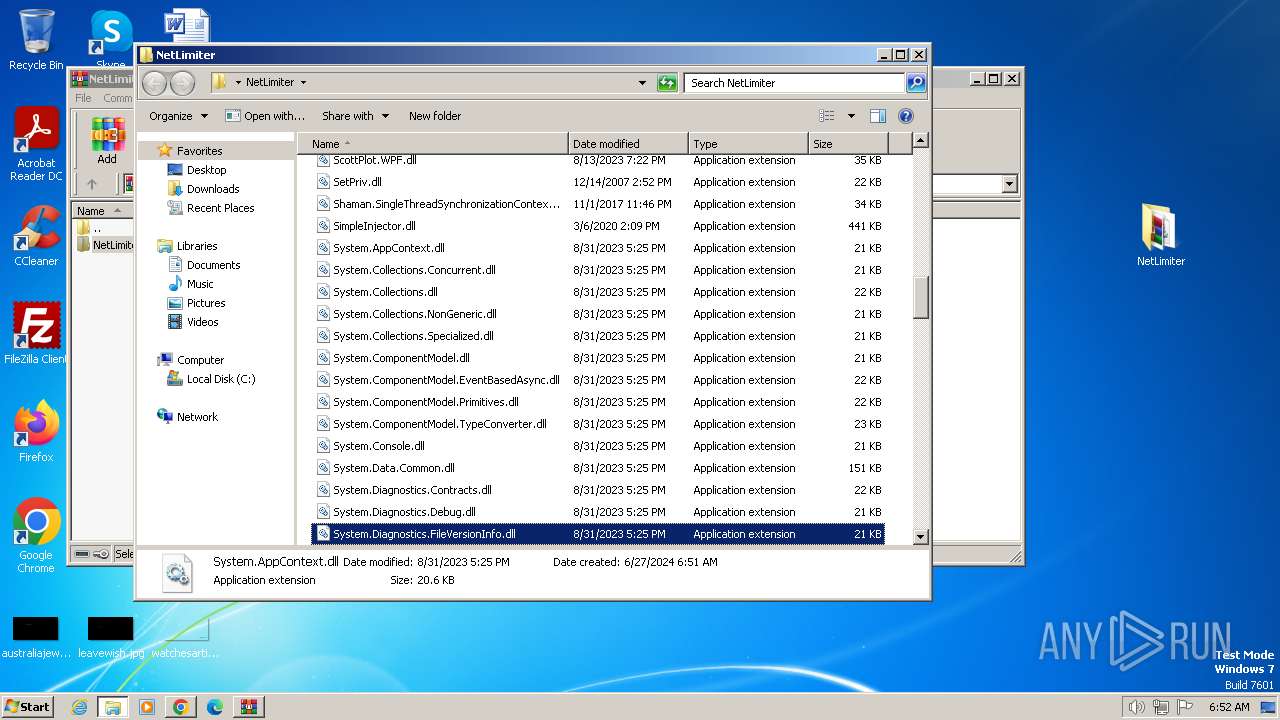Click New folder button
Screen dimensions: 1280x720
pyautogui.click(x=435, y=116)
